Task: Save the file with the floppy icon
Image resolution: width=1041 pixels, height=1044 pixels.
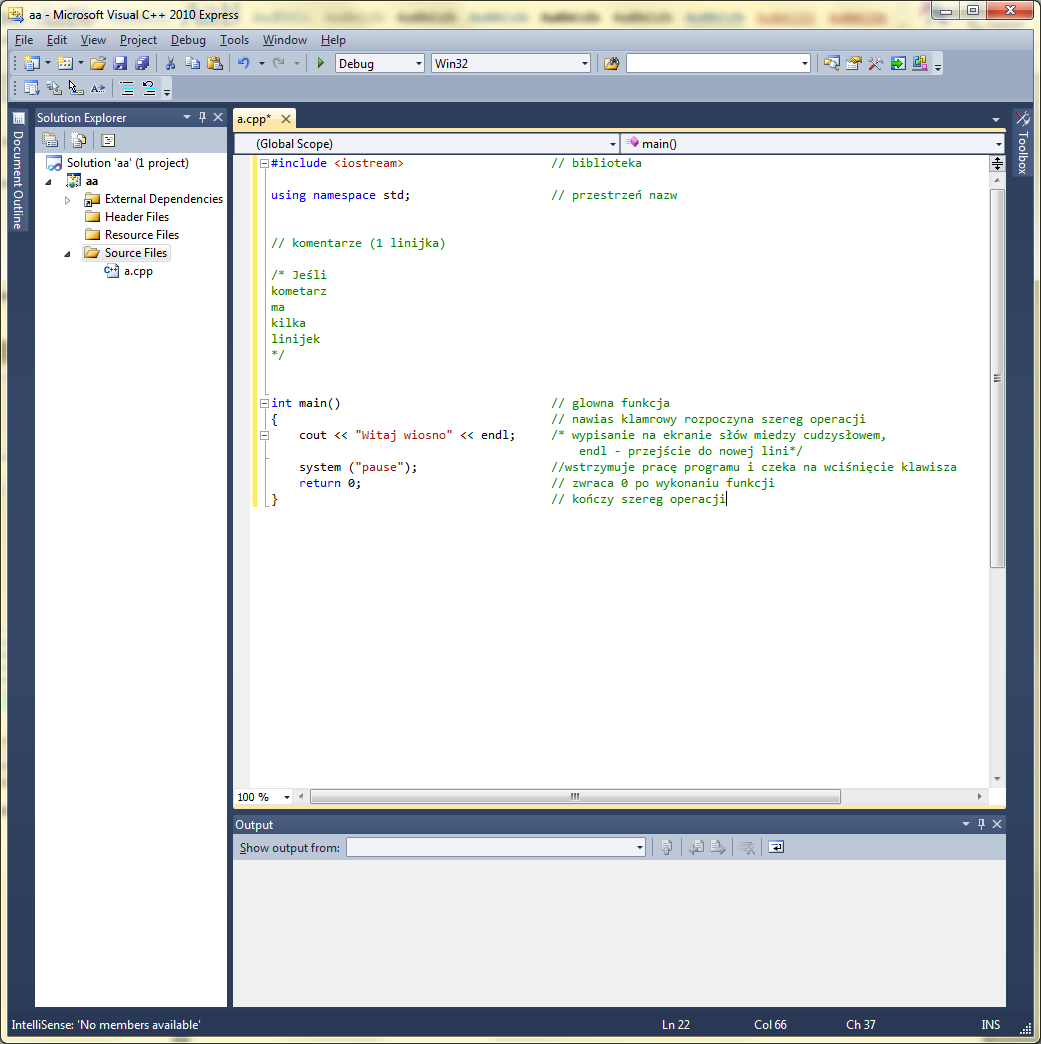Action: 120,63
